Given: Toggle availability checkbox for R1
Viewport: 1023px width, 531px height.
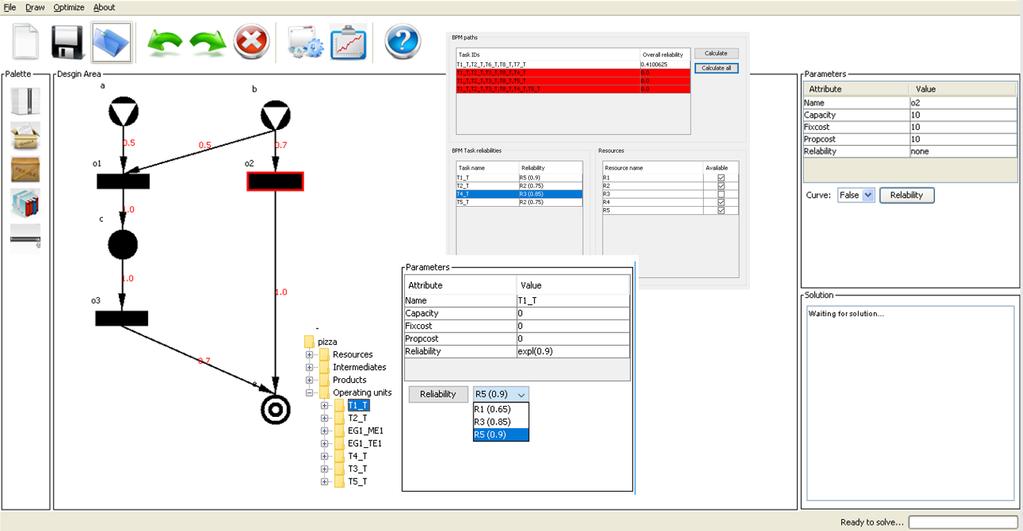Looking at the screenshot, I should (x=721, y=177).
